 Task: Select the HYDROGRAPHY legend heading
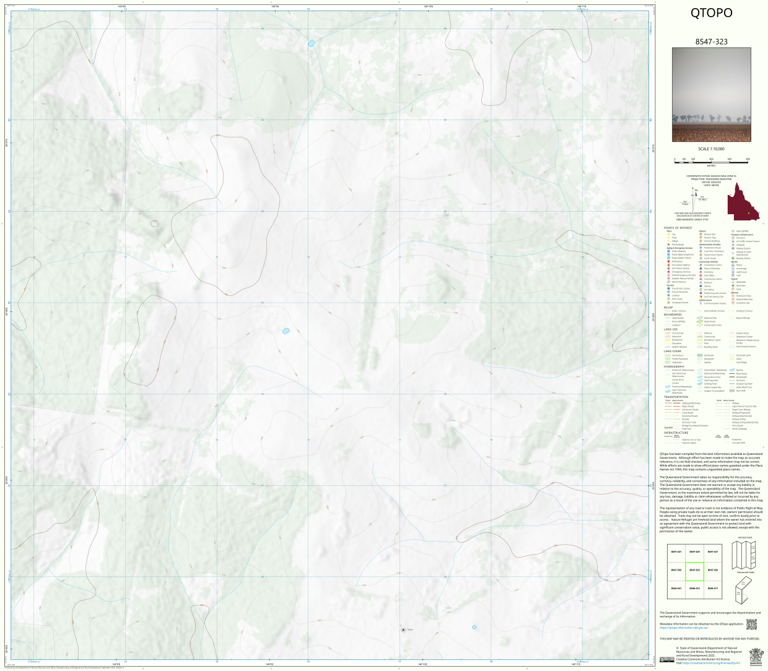(x=674, y=366)
